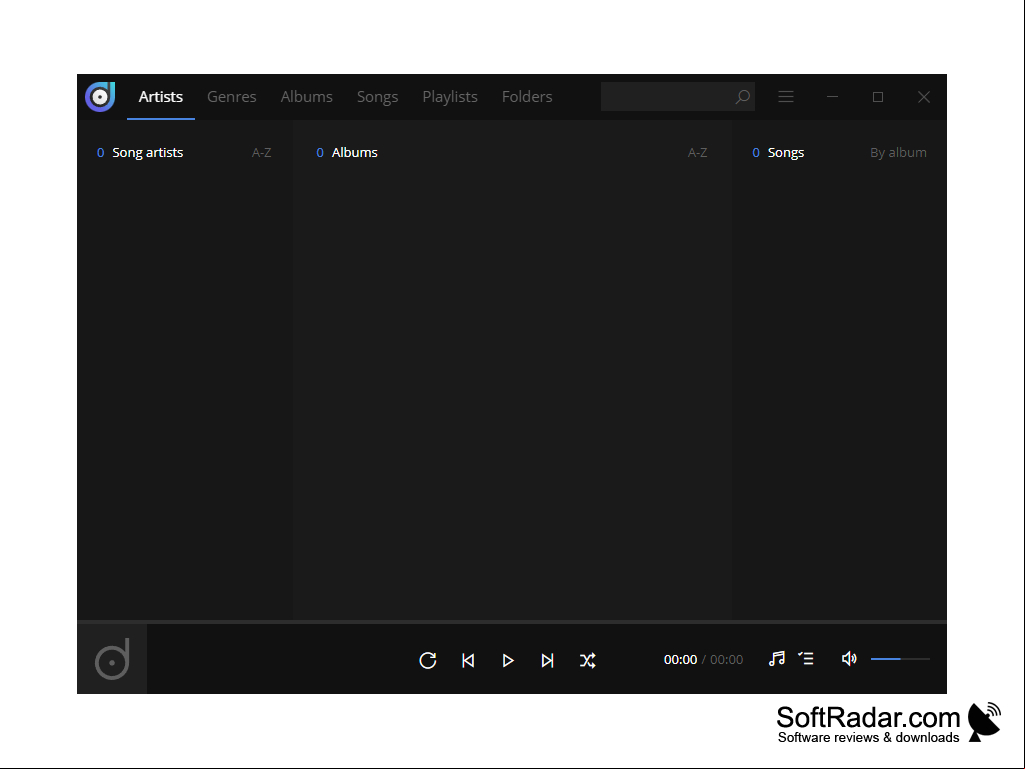Screen dimensions: 1025x769
Task: Close the Dopamine window
Action: coord(924,97)
